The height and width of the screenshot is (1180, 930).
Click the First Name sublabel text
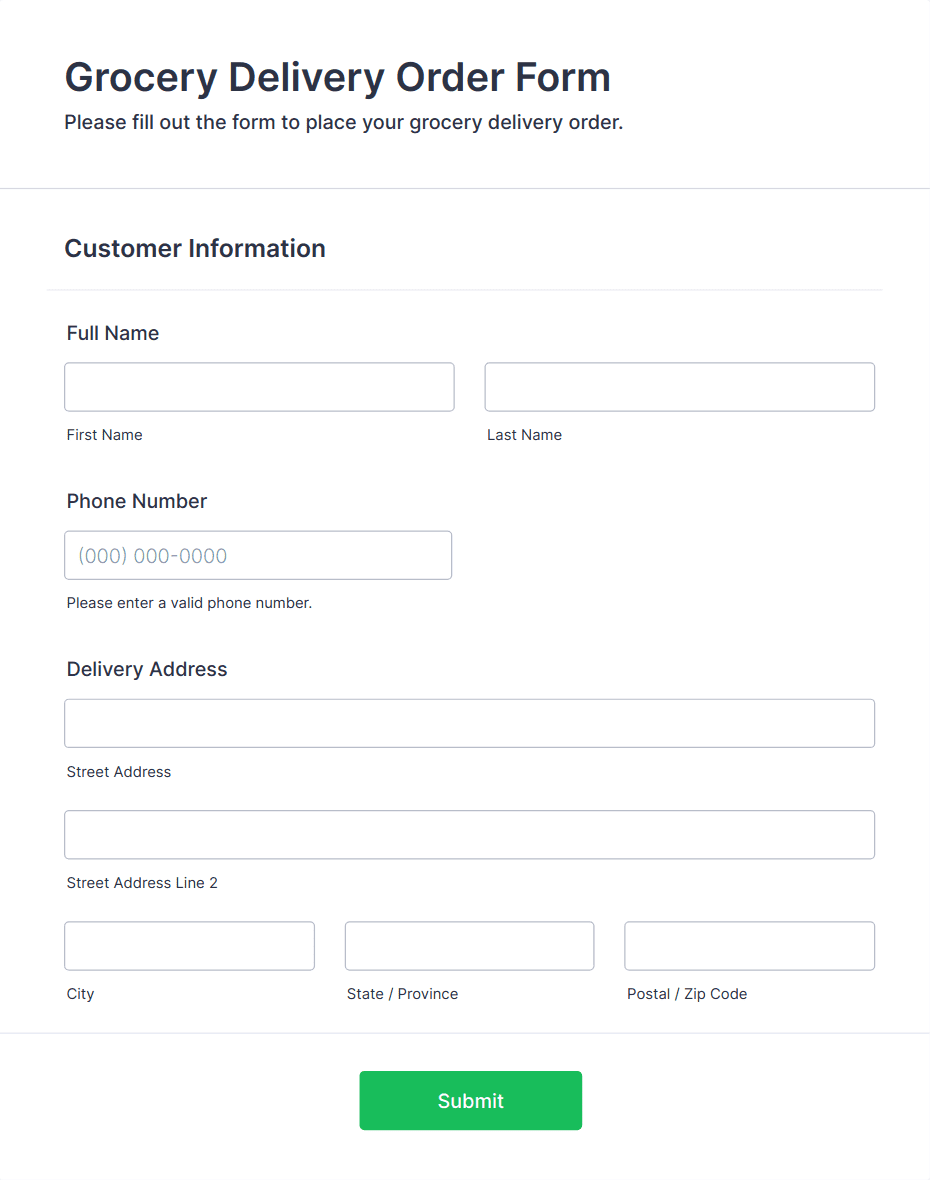point(105,435)
